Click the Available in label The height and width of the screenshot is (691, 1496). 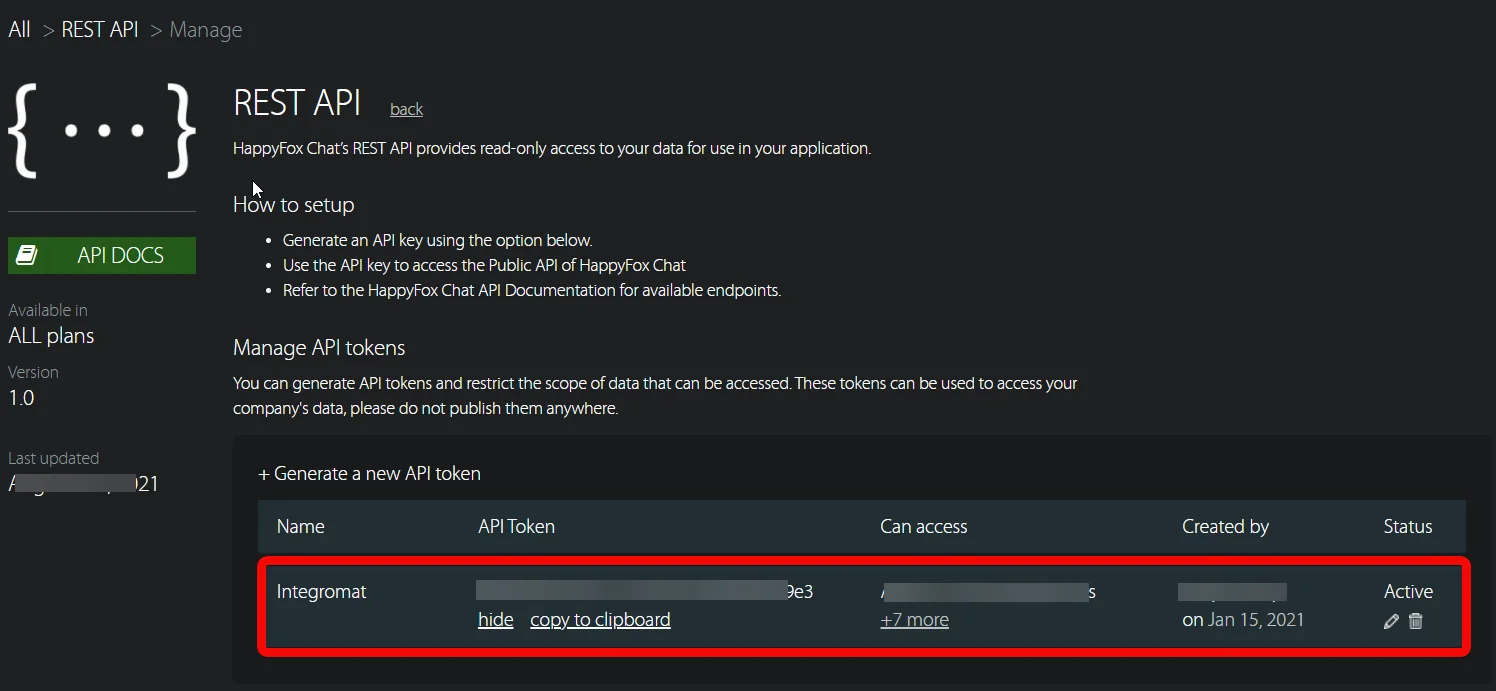coord(48,310)
